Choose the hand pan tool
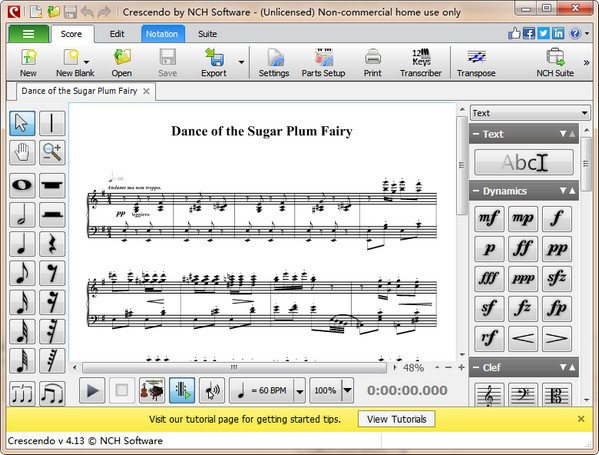 click(x=22, y=152)
